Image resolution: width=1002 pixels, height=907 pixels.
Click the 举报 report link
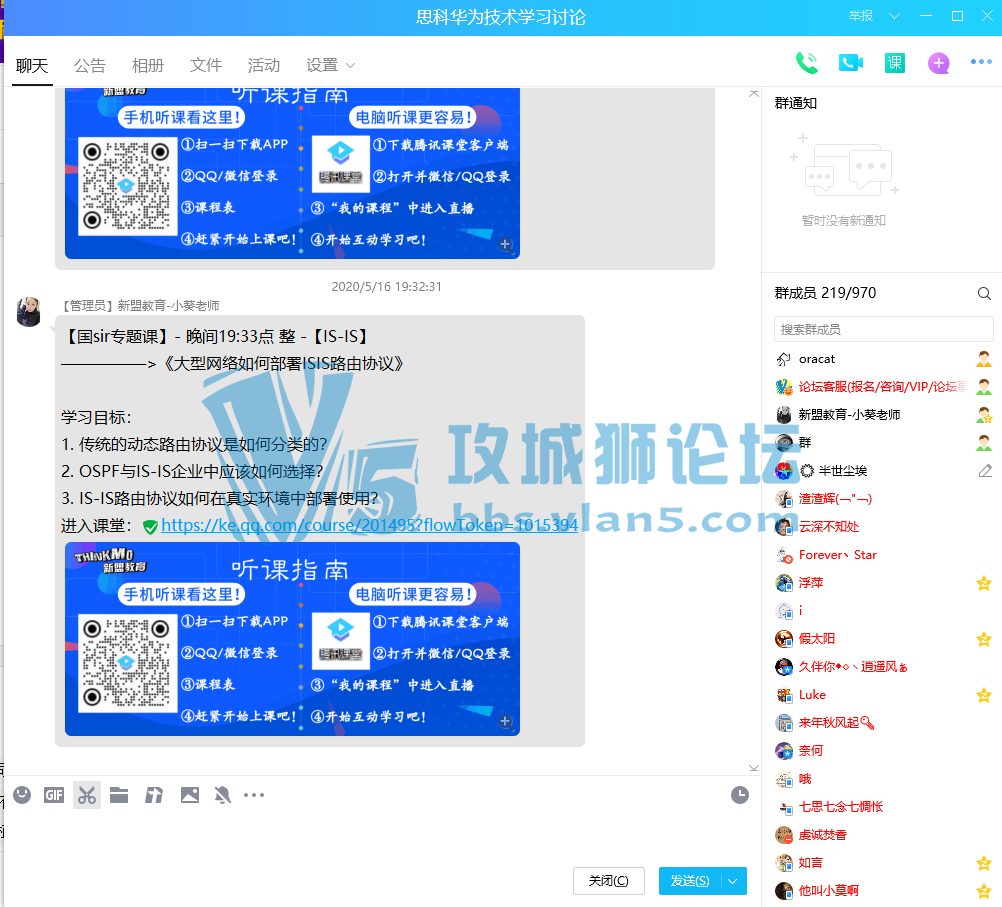point(860,15)
